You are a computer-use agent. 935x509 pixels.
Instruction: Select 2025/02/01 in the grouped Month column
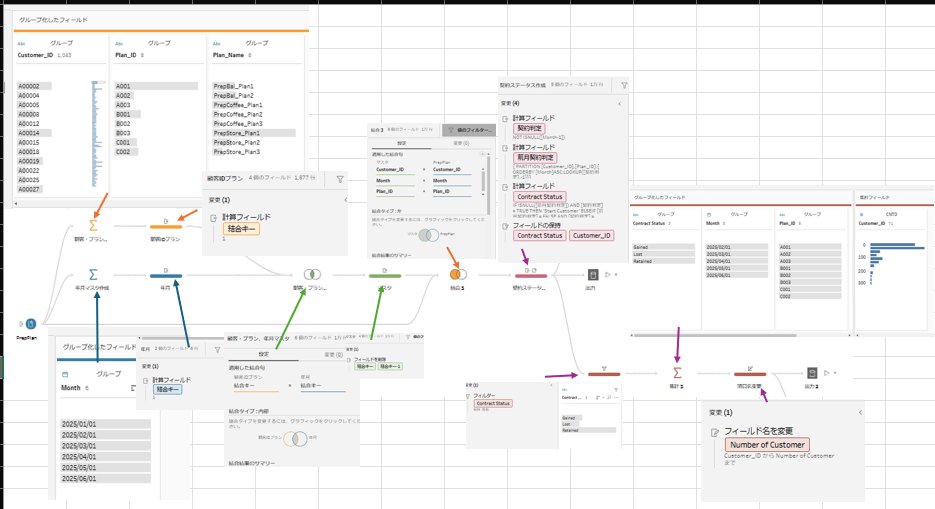(737, 247)
